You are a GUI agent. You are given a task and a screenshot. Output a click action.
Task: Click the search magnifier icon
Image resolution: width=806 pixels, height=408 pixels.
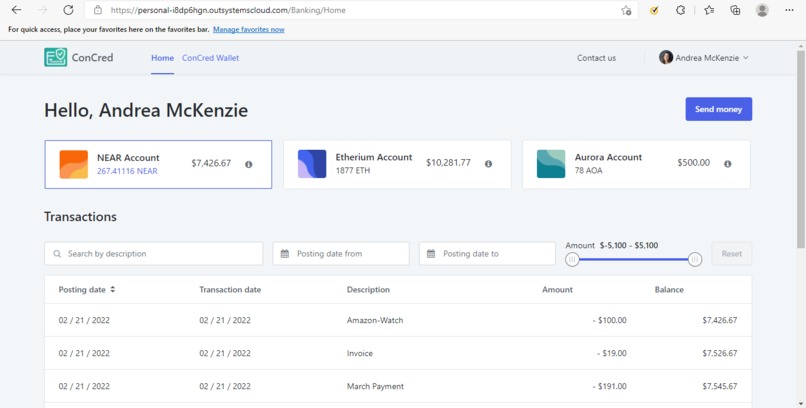click(57, 254)
